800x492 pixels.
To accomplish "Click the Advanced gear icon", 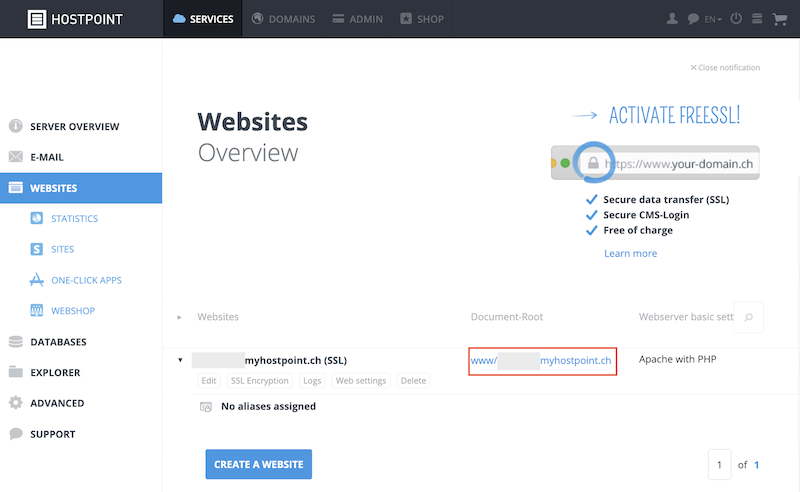I will [16, 403].
